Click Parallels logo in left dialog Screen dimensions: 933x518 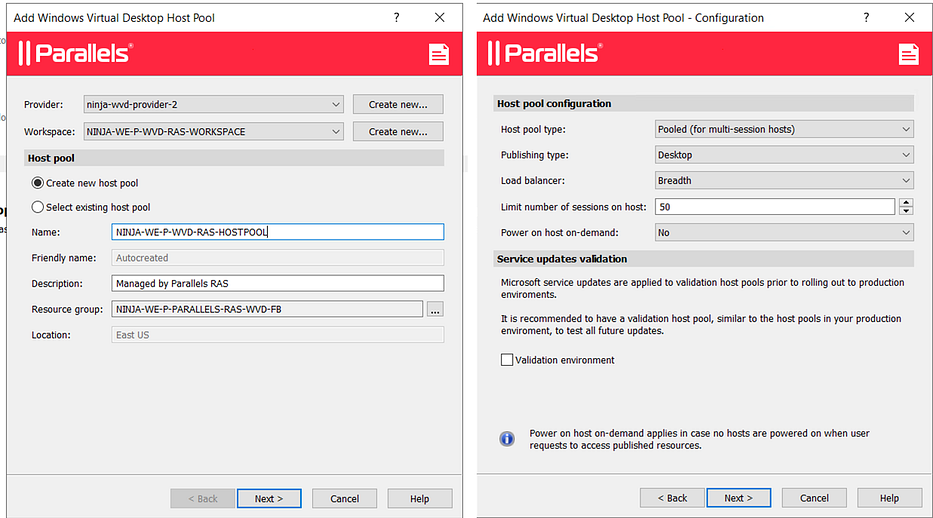(76, 54)
